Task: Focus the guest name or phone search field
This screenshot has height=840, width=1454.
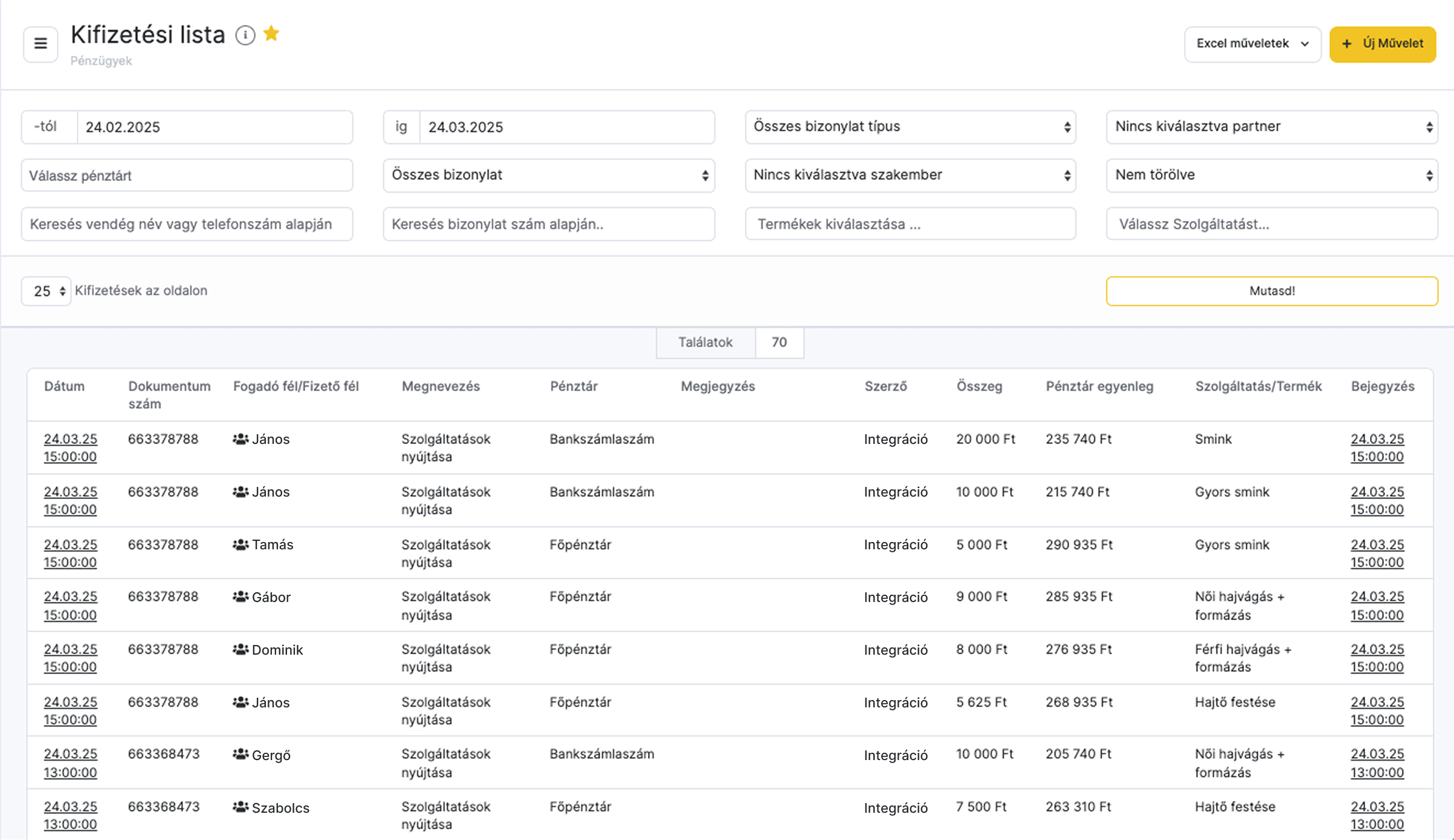Action: point(187,224)
